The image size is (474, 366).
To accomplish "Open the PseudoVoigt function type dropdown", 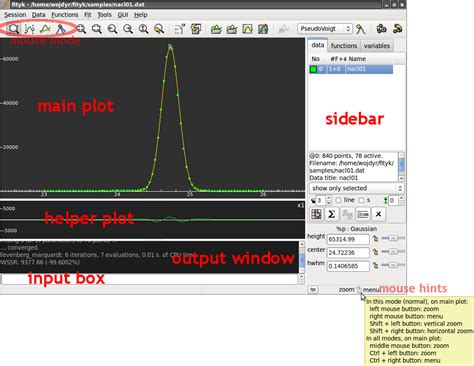I will [x=324, y=29].
